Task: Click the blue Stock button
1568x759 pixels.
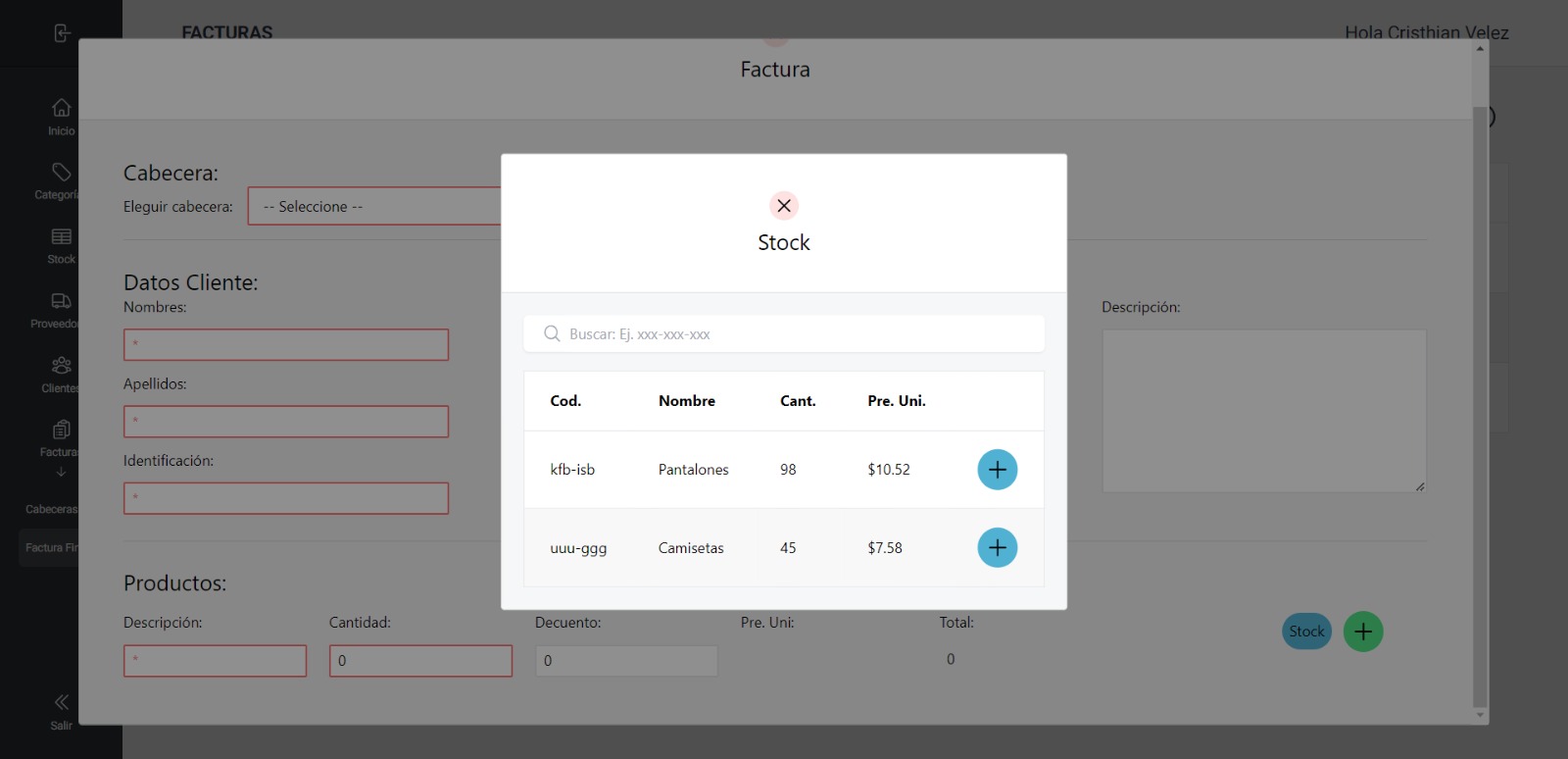Action: pos(1306,632)
